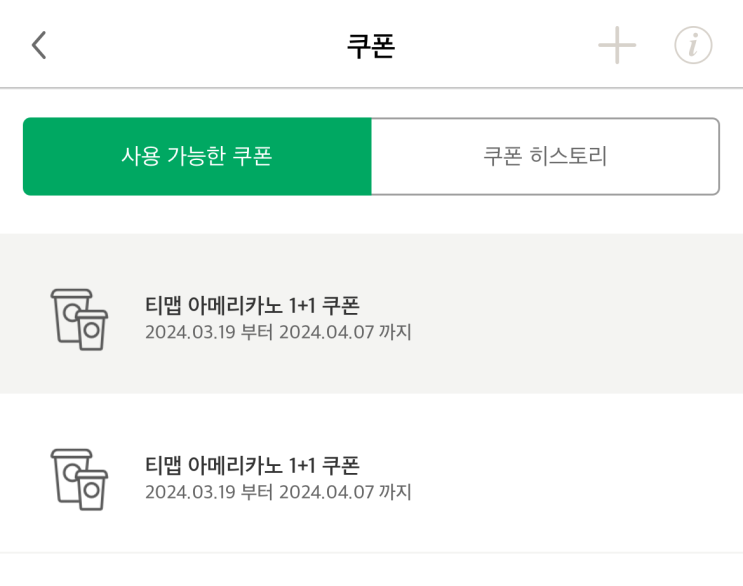Tap the back arrow in the header
The height and width of the screenshot is (586, 743).
point(39,46)
